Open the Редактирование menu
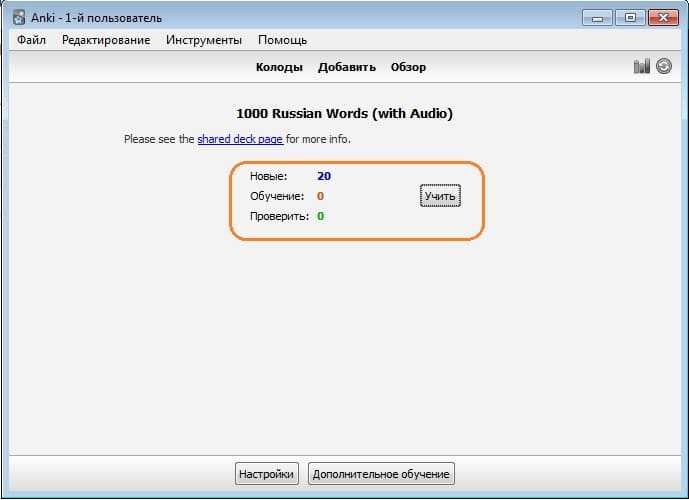The width and height of the screenshot is (689, 500). tap(106, 40)
